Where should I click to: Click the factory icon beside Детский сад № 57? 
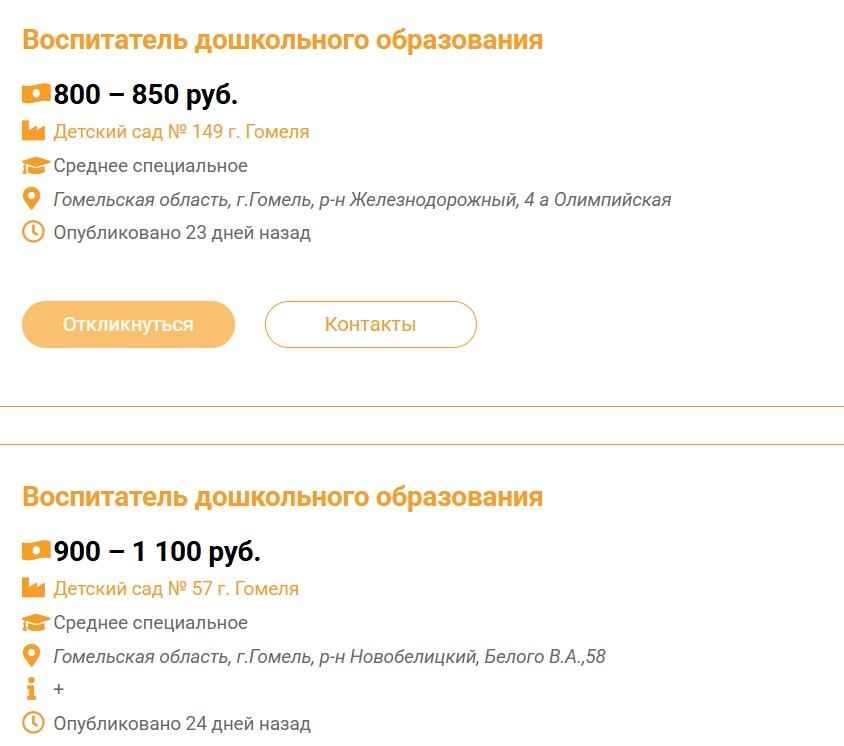[34, 588]
